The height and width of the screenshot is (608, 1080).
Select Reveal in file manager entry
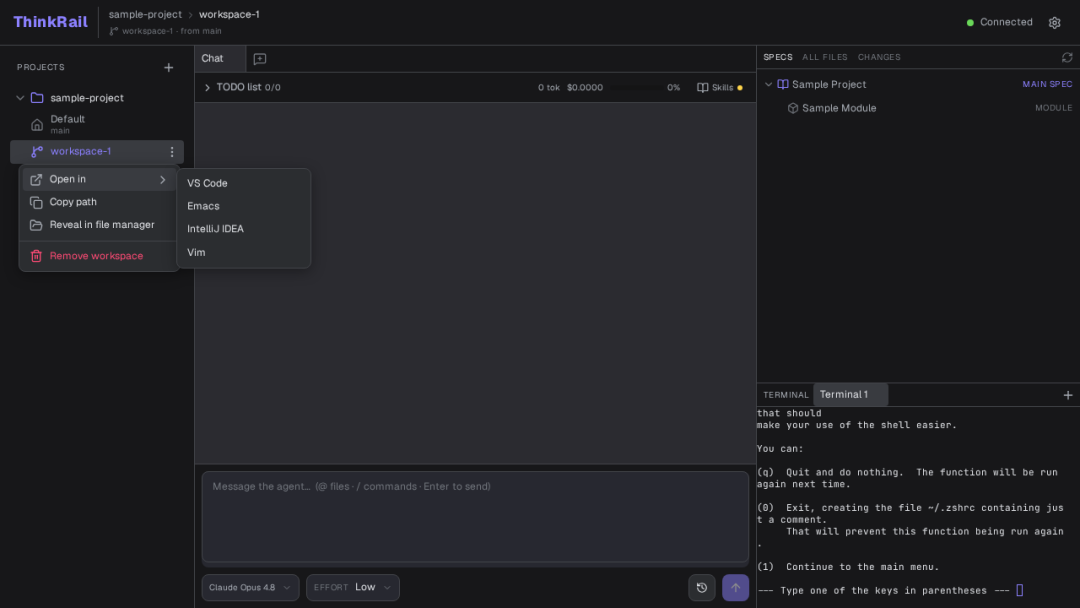point(99,225)
